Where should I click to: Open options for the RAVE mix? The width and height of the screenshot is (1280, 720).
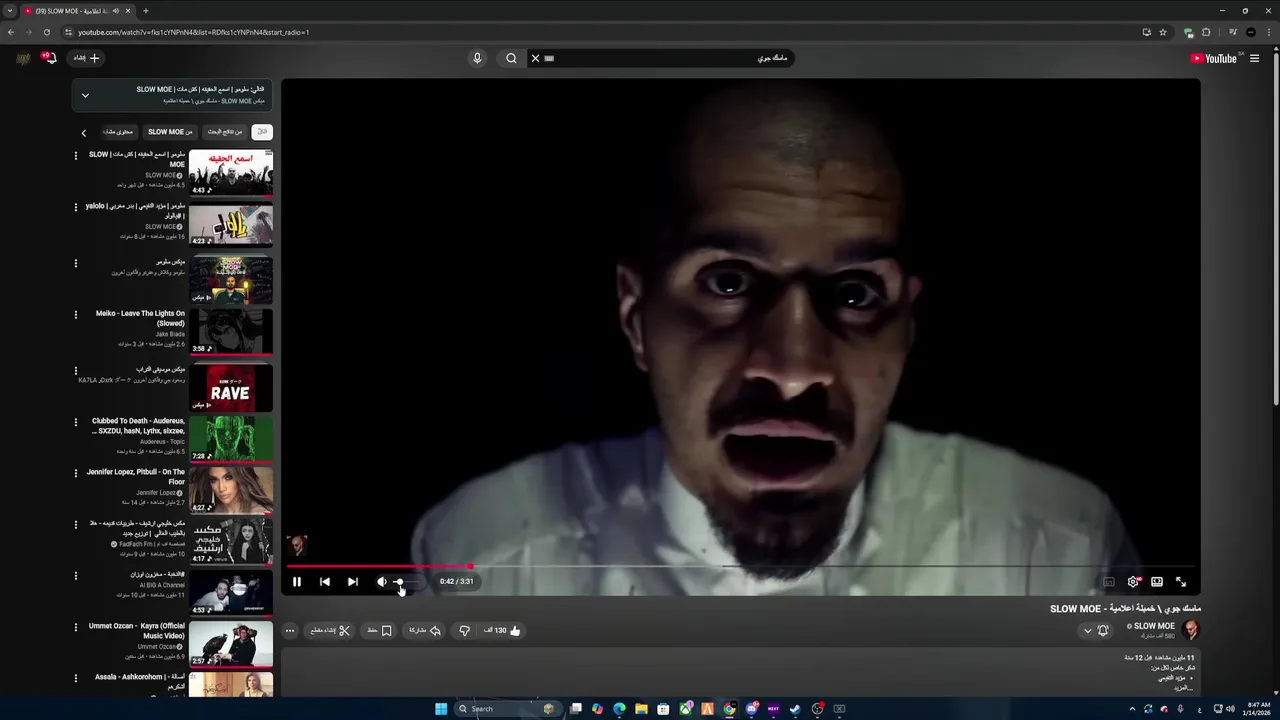click(x=75, y=370)
